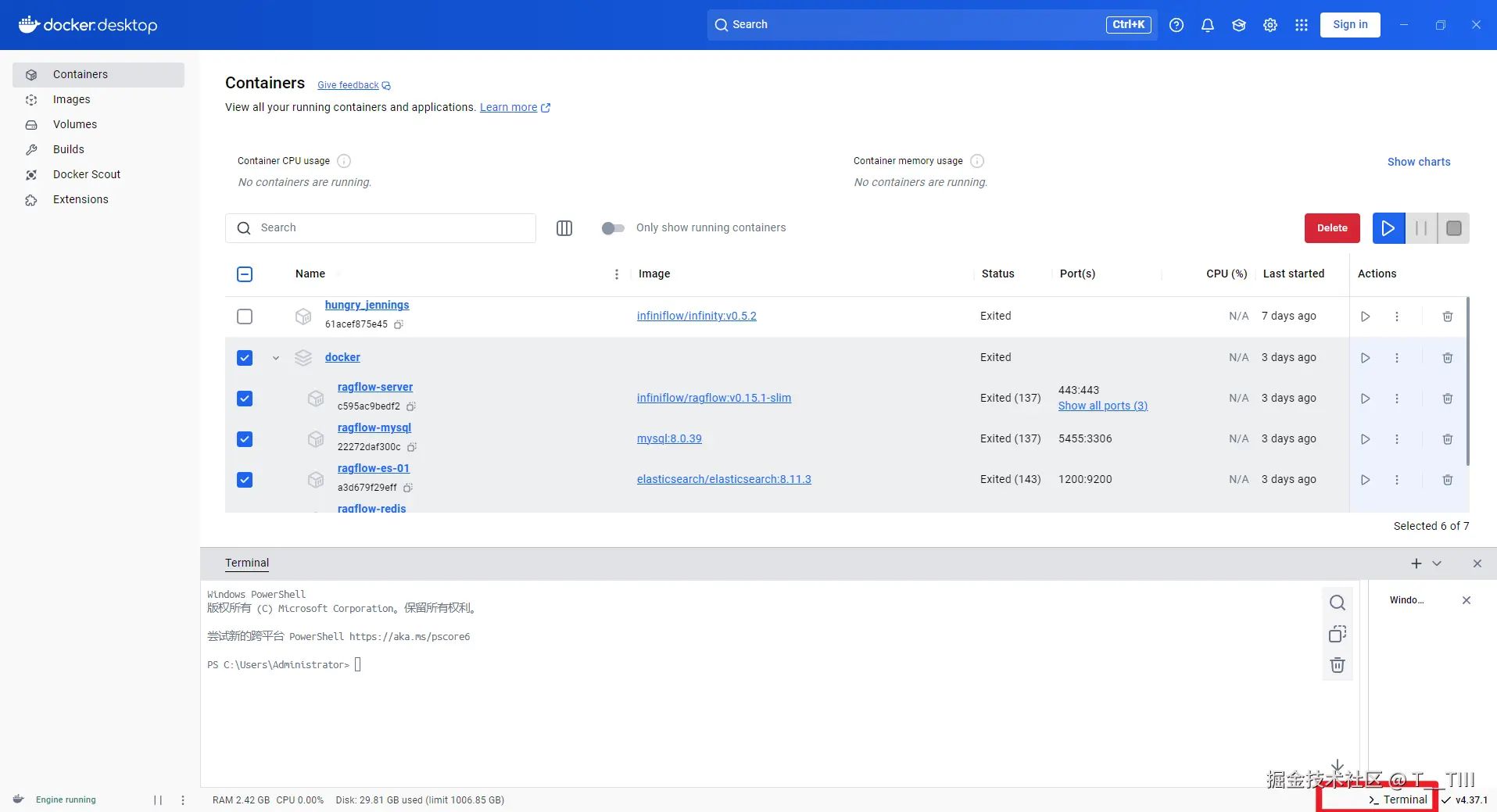Image resolution: width=1497 pixels, height=812 pixels.
Task: Open the Learning center icon in header
Action: click(1239, 25)
